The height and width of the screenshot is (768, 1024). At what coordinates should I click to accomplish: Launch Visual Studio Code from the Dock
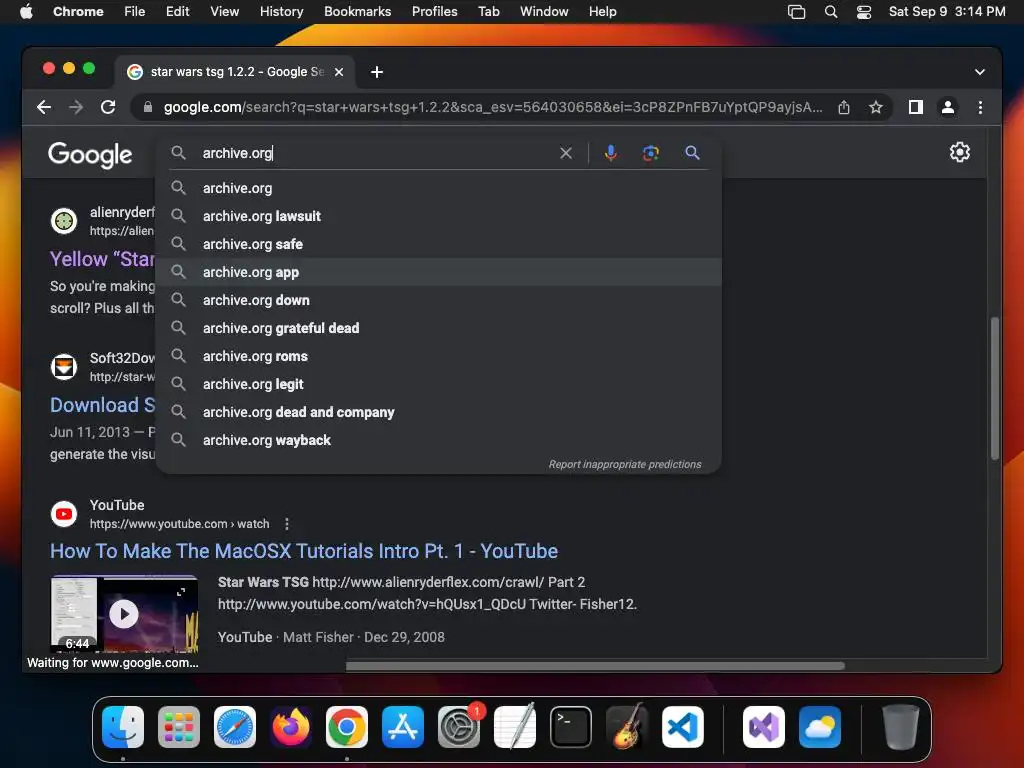click(x=682, y=727)
